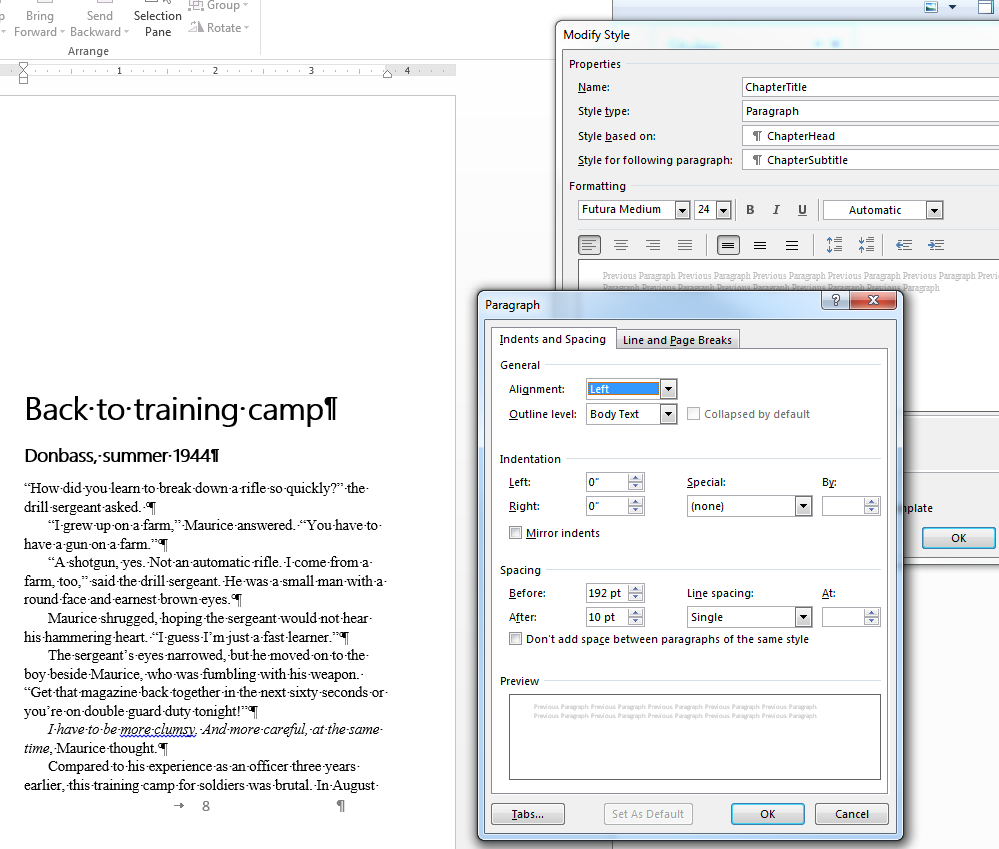Click increase paragraph spacing icon
999x849 pixels.
834,245
